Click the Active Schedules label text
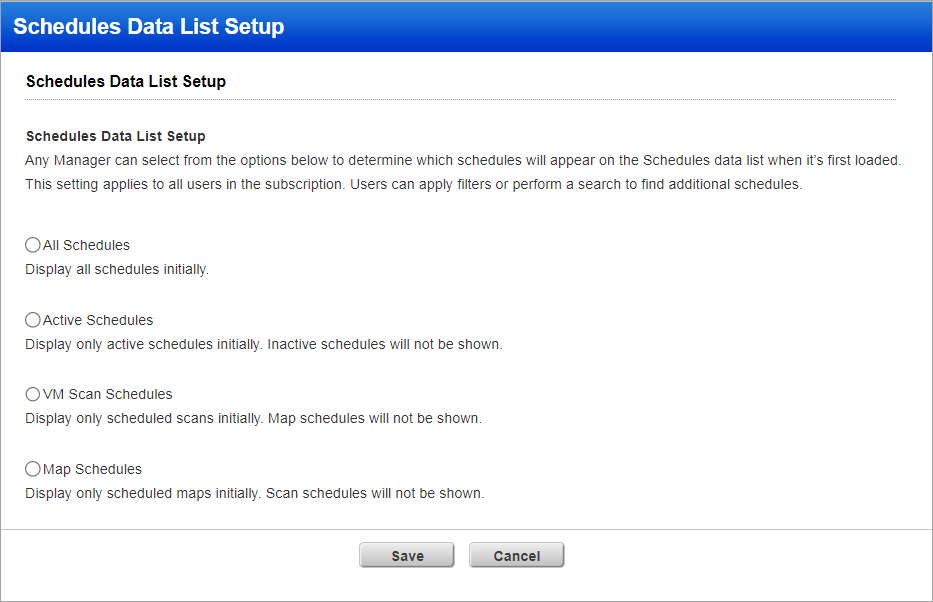The image size is (933, 602). 96,319
